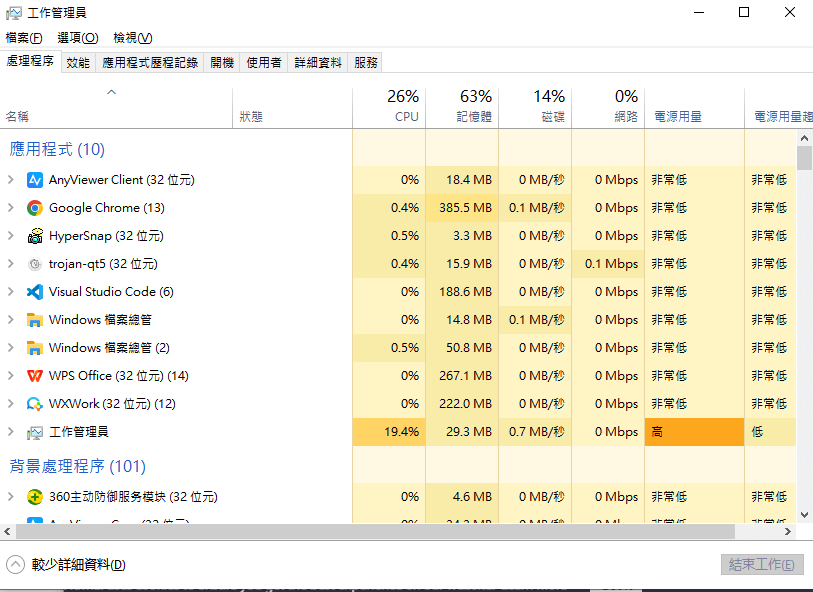
Task: Expand the Visual Studio Code process group
Action: [10, 292]
